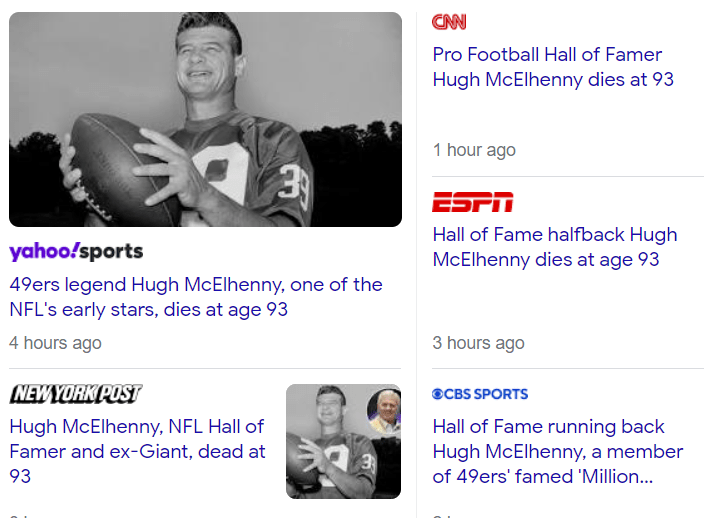Click the circular inset portrait on Post thumbnail

[x=383, y=410]
